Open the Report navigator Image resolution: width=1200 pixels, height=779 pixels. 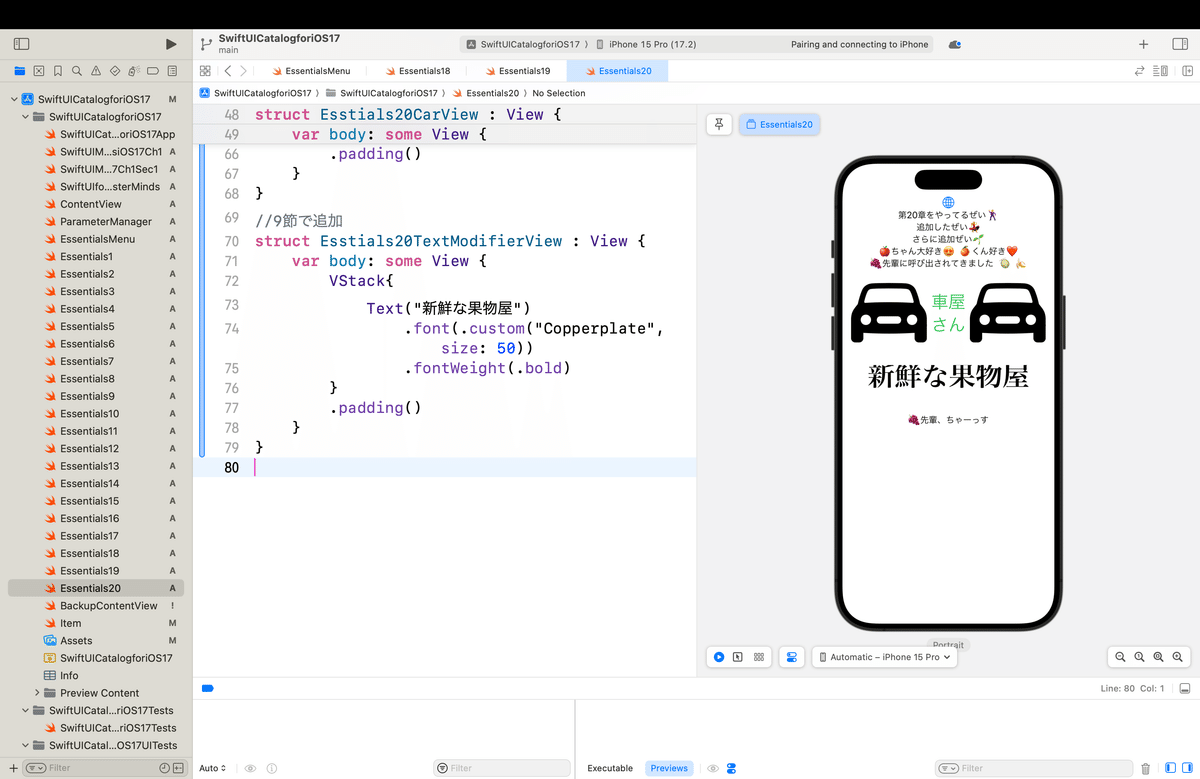click(x=172, y=71)
